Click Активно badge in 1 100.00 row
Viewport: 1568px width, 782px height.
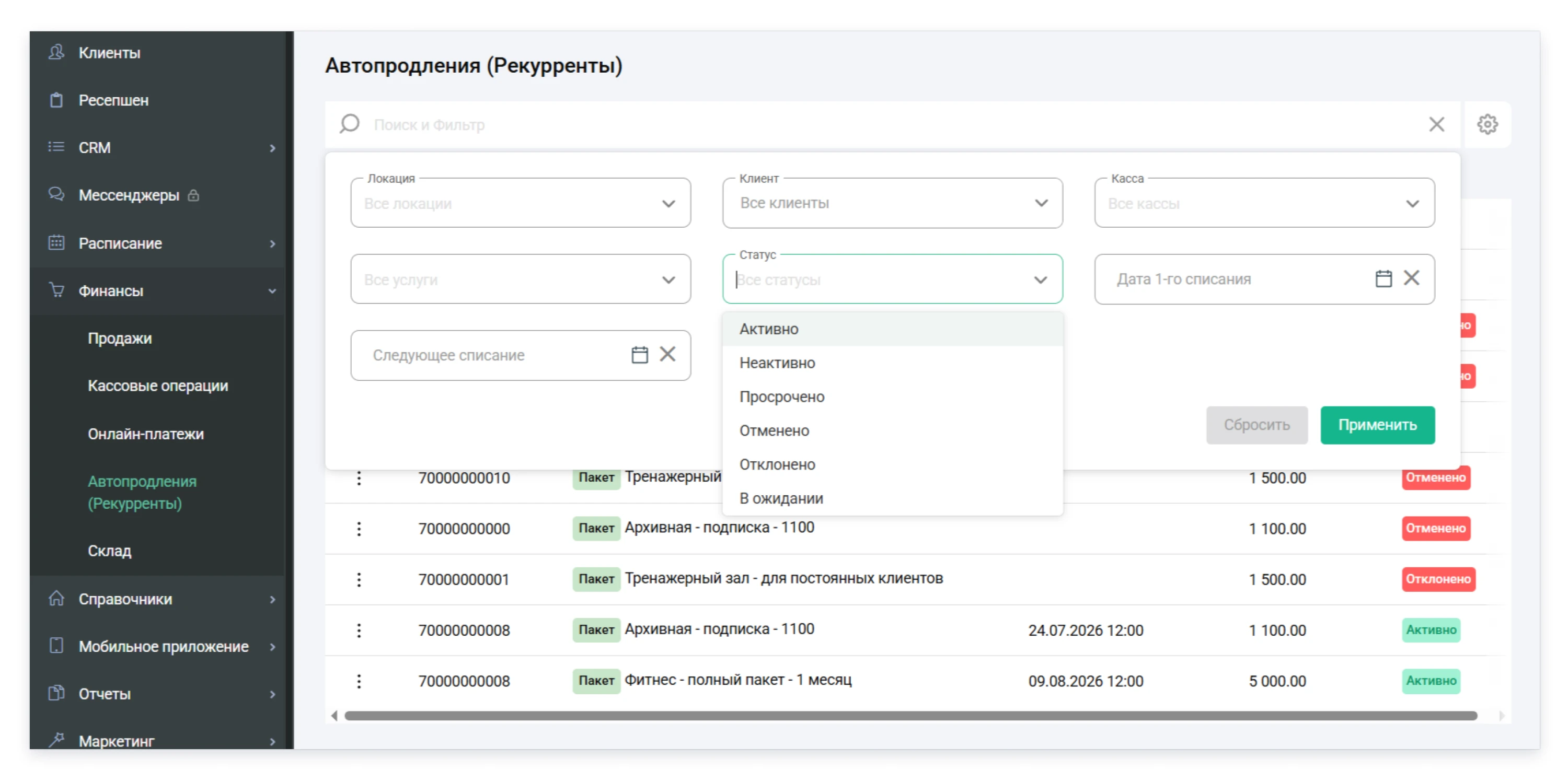[x=1431, y=630]
